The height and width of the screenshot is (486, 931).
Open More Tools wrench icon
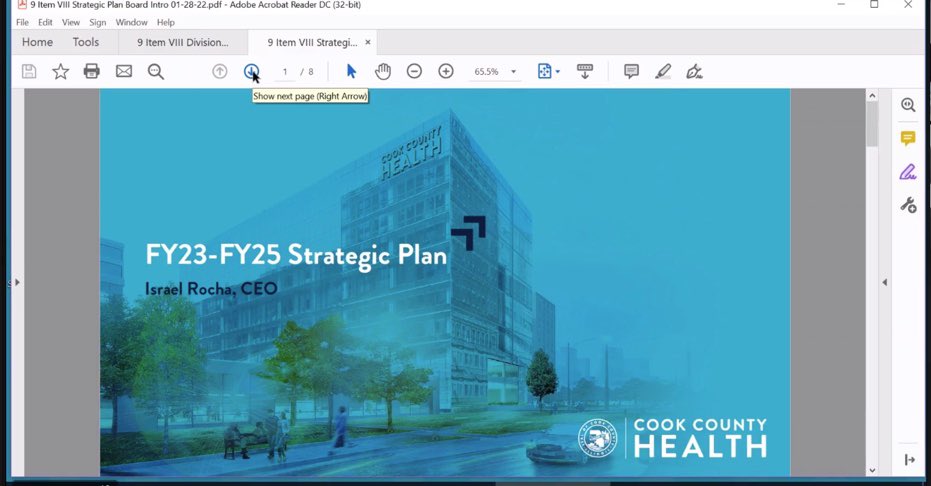click(x=908, y=205)
